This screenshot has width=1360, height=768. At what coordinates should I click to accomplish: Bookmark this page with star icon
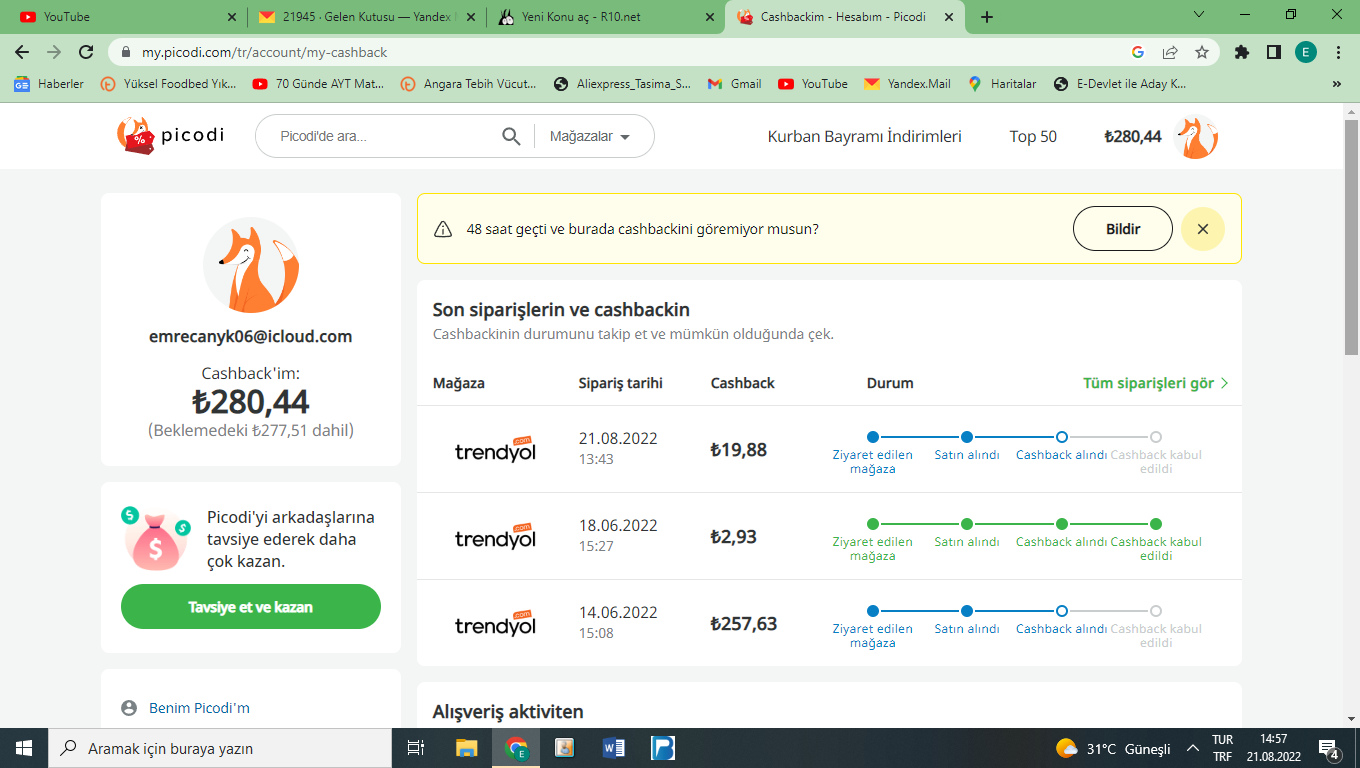(x=1202, y=52)
